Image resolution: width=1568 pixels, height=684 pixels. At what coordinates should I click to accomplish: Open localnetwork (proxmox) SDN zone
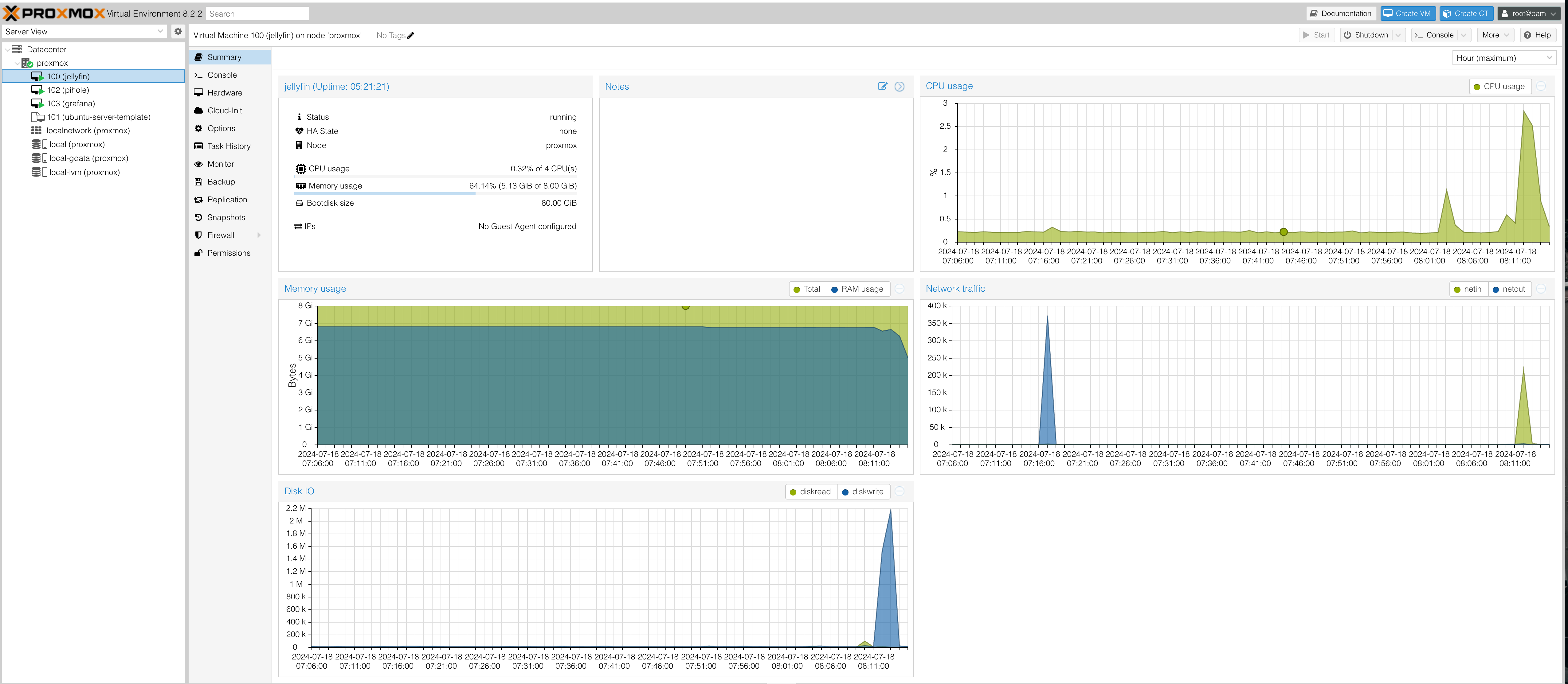pyautogui.click(x=94, y=130)
